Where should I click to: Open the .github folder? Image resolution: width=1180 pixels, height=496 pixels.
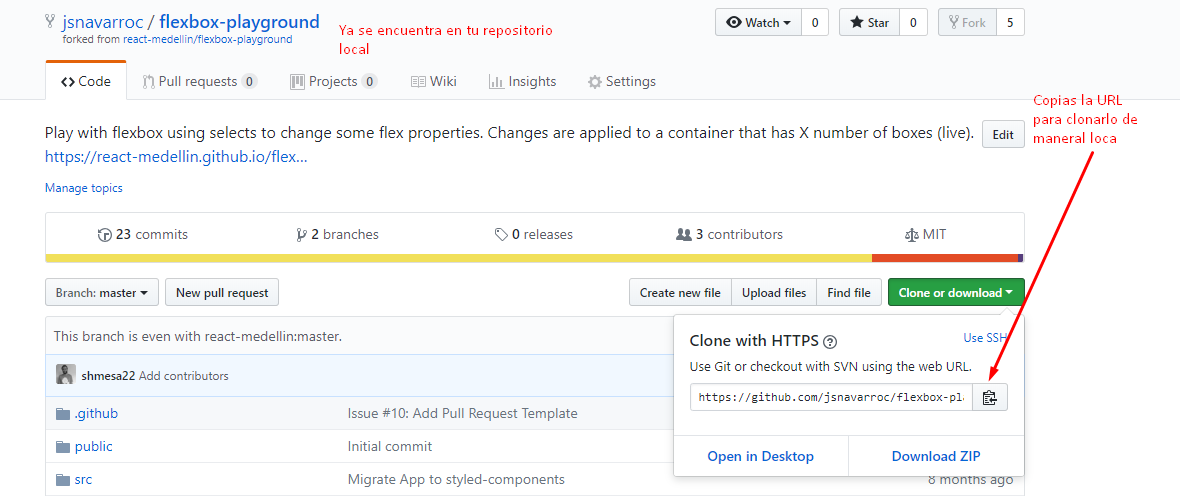click(x=96, y=413)
